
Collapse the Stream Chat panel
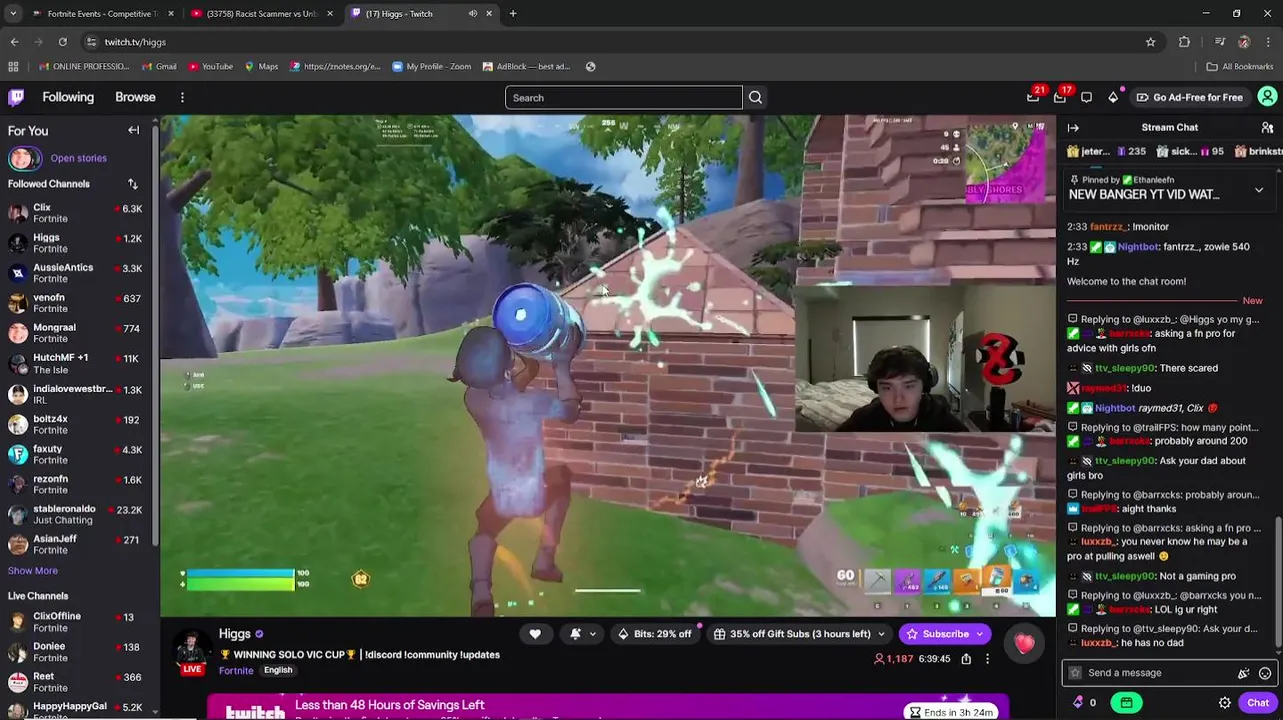click(1073, 128)
